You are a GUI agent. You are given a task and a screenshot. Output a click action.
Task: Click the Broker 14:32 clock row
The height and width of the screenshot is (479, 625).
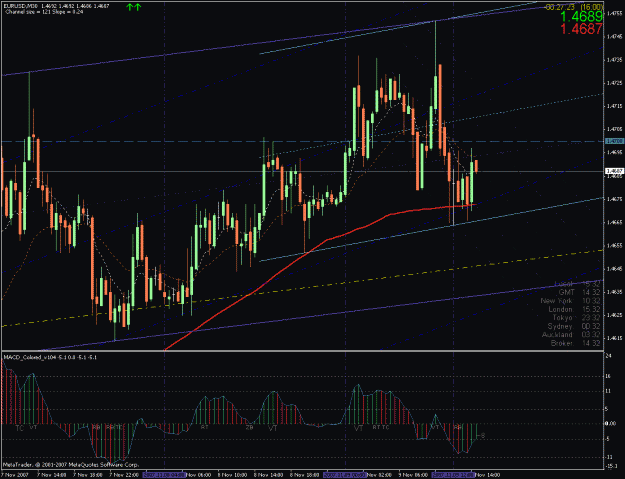(576, 343)
